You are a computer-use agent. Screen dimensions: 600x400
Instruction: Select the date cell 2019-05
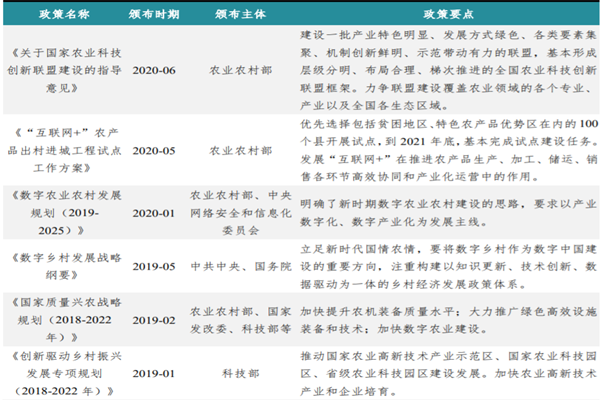154,266
